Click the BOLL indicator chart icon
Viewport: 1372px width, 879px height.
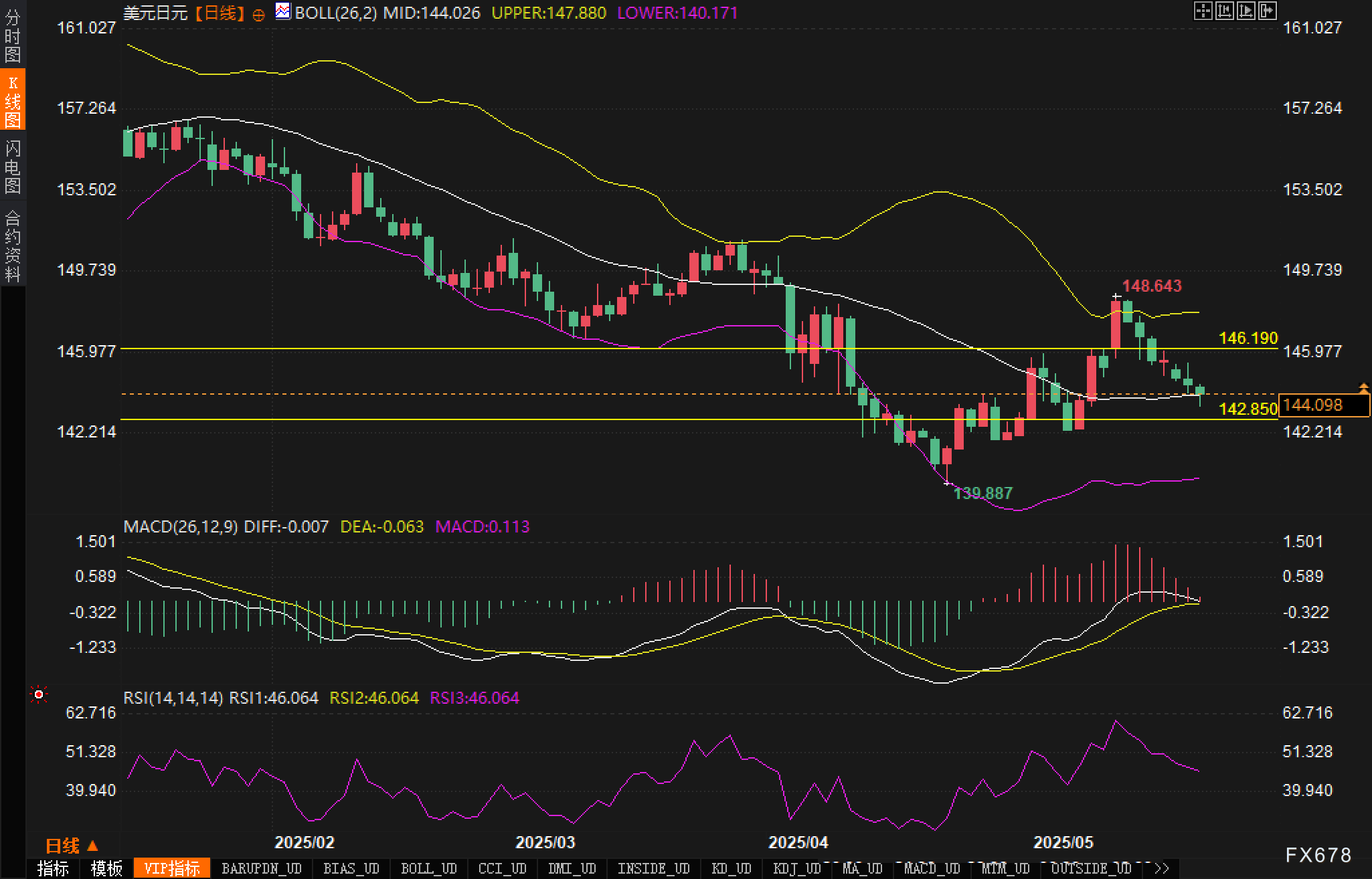[283, 11]
